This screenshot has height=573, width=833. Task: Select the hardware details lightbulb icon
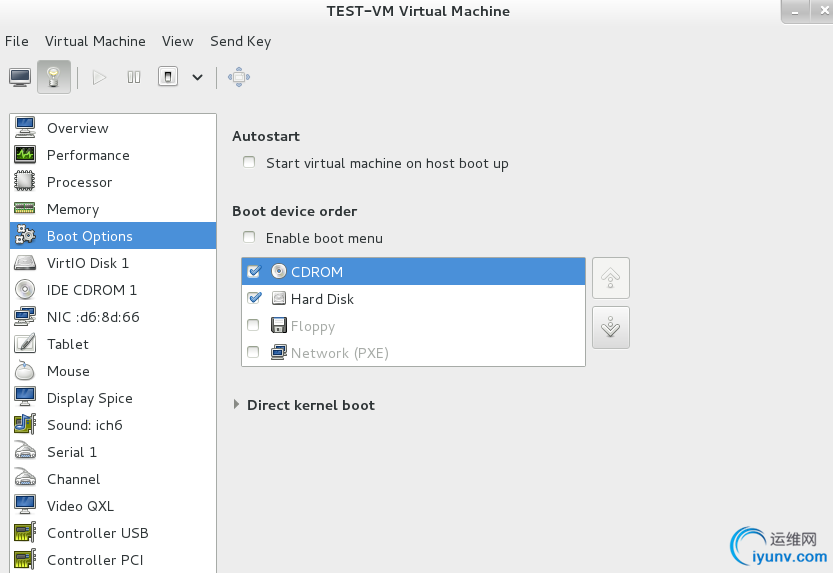[x=54, y=77]
